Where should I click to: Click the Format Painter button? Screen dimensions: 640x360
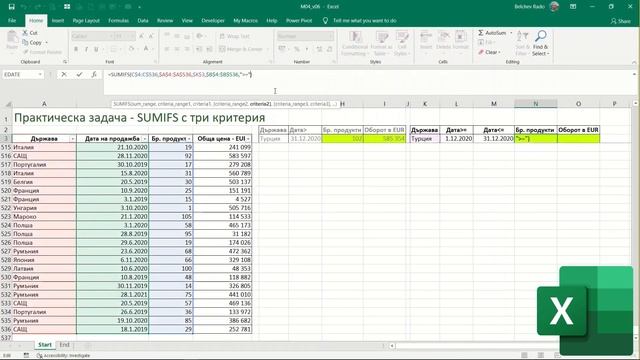(x=42, y=52)
